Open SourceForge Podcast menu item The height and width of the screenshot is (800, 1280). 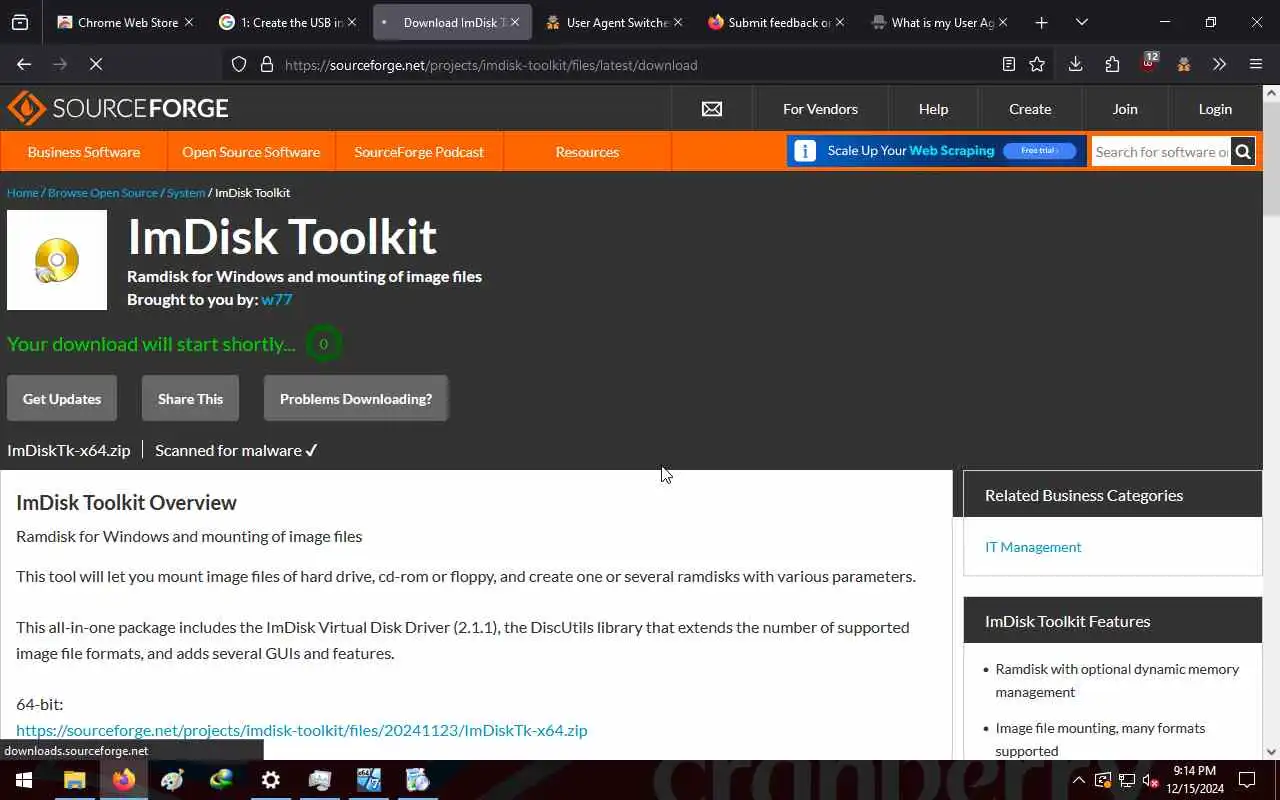point(419,152)
